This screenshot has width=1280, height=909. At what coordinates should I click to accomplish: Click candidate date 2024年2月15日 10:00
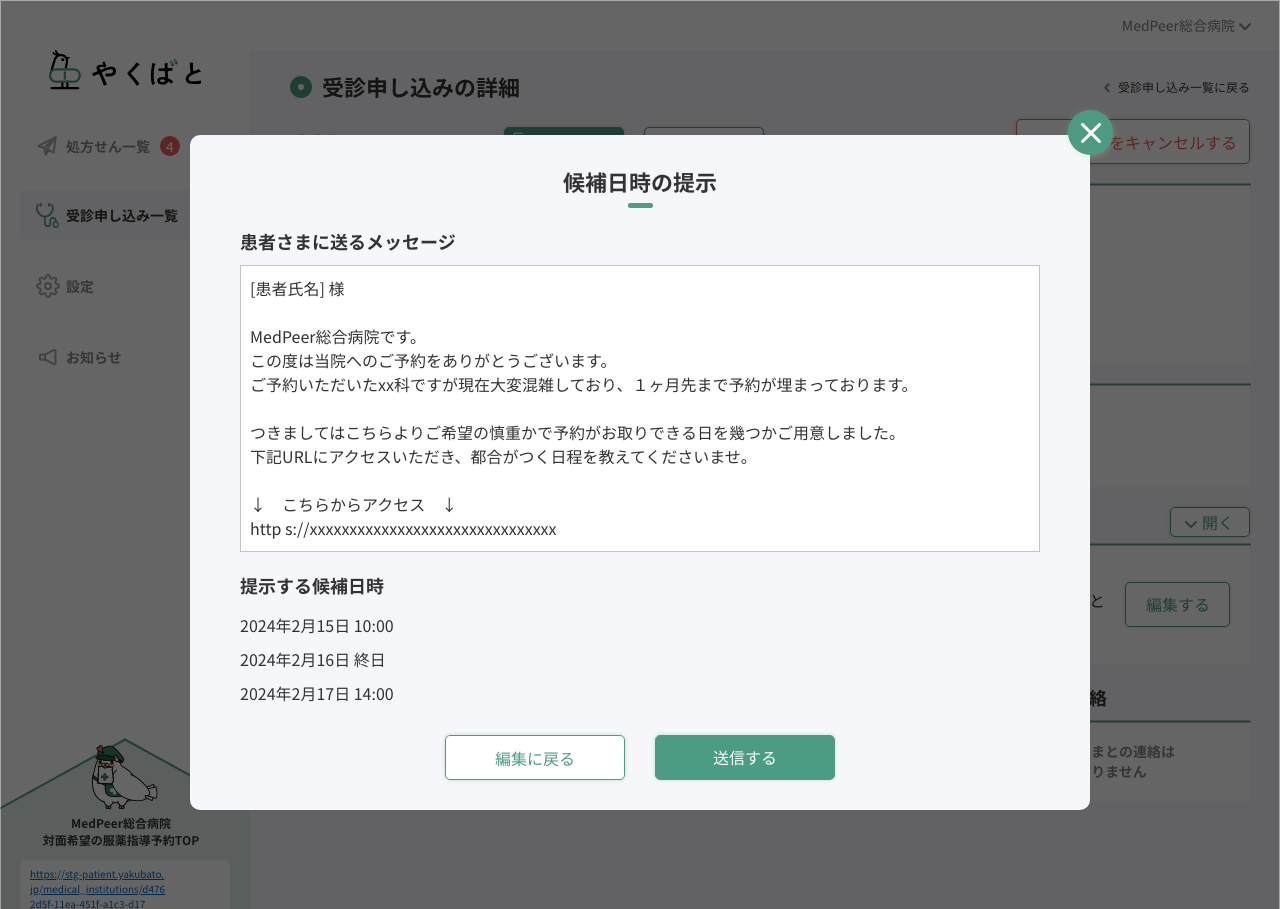[317, 626]
